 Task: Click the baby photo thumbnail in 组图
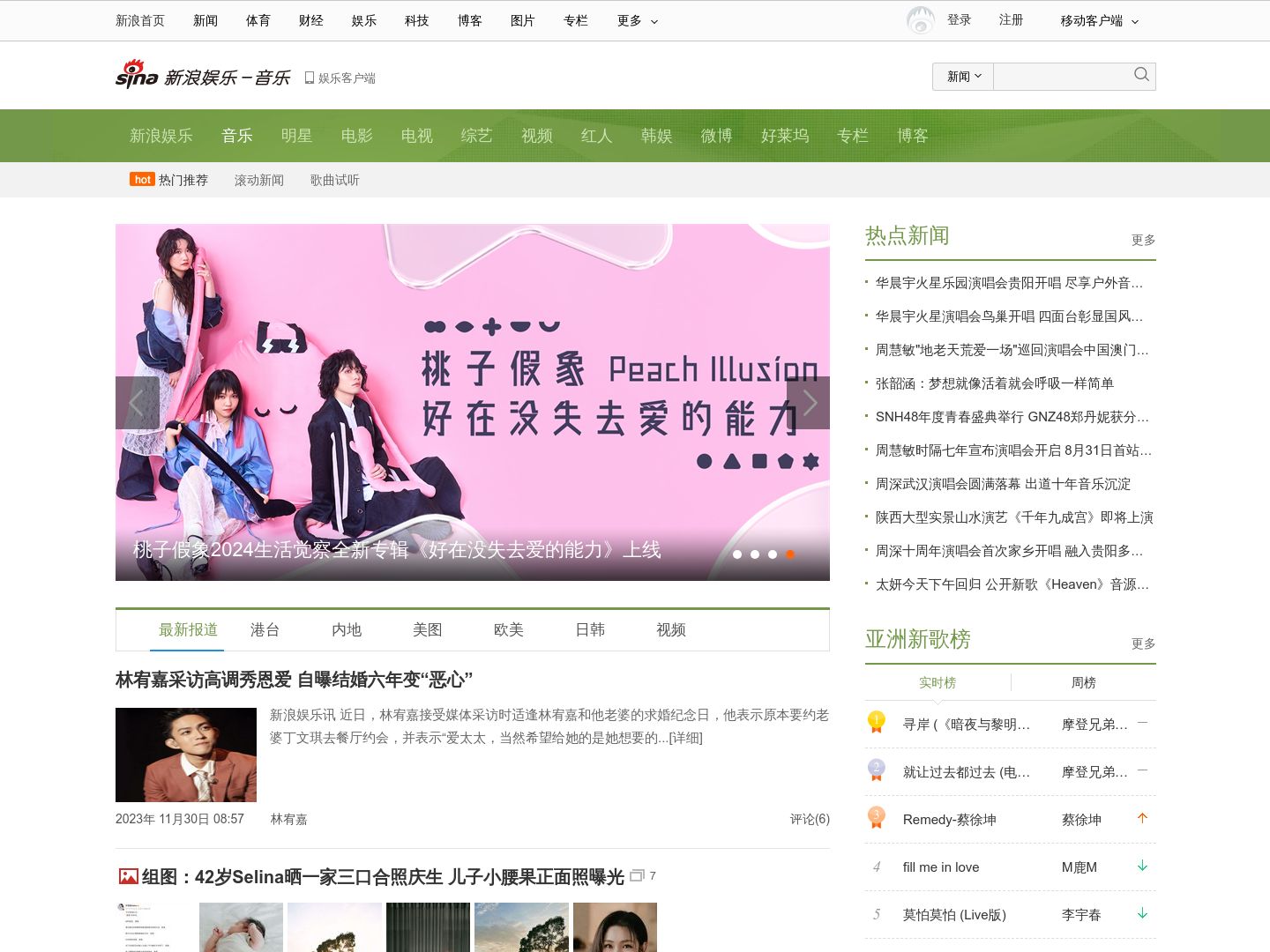tap(242, 927)
